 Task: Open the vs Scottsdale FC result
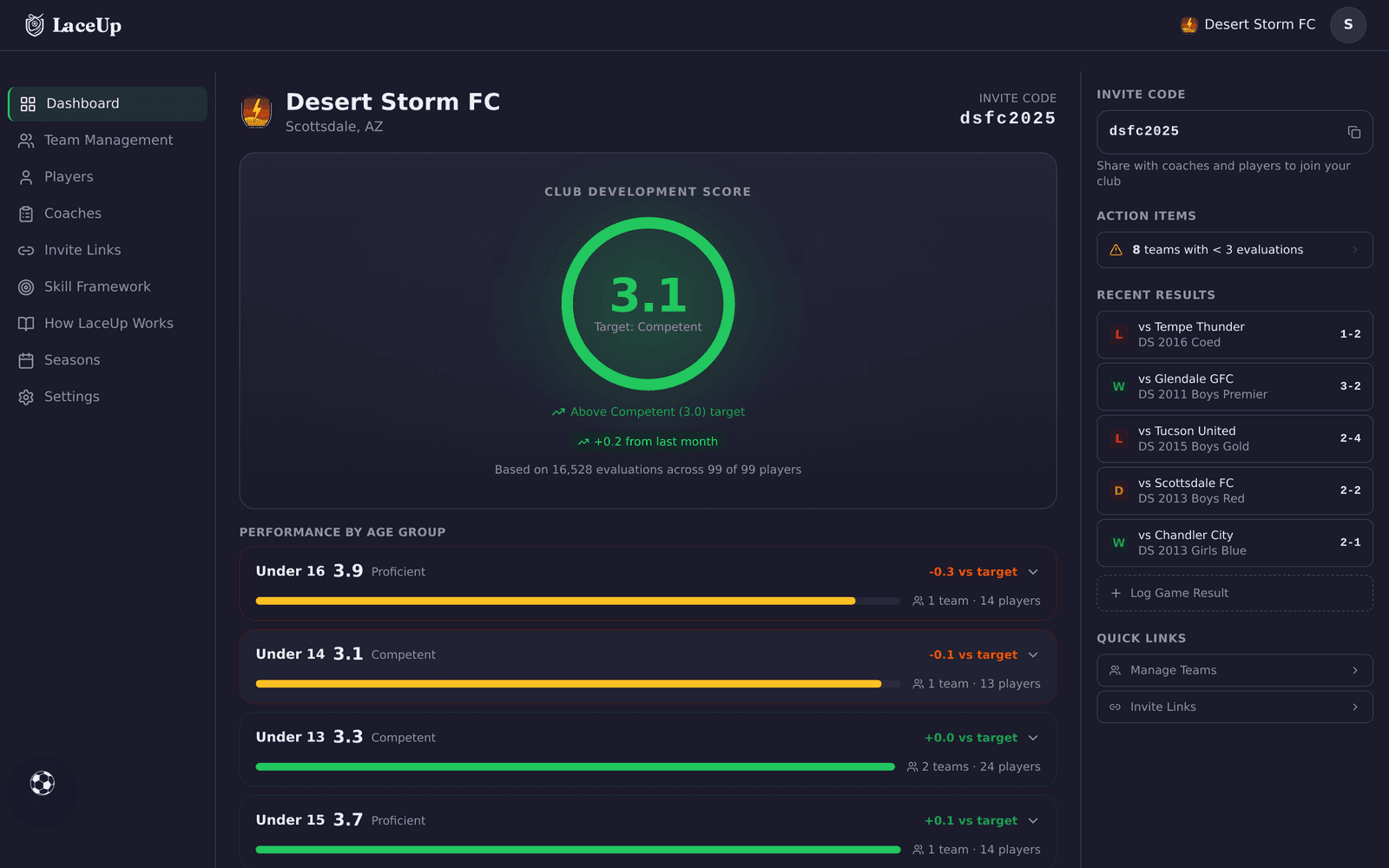pos(1234,490)
